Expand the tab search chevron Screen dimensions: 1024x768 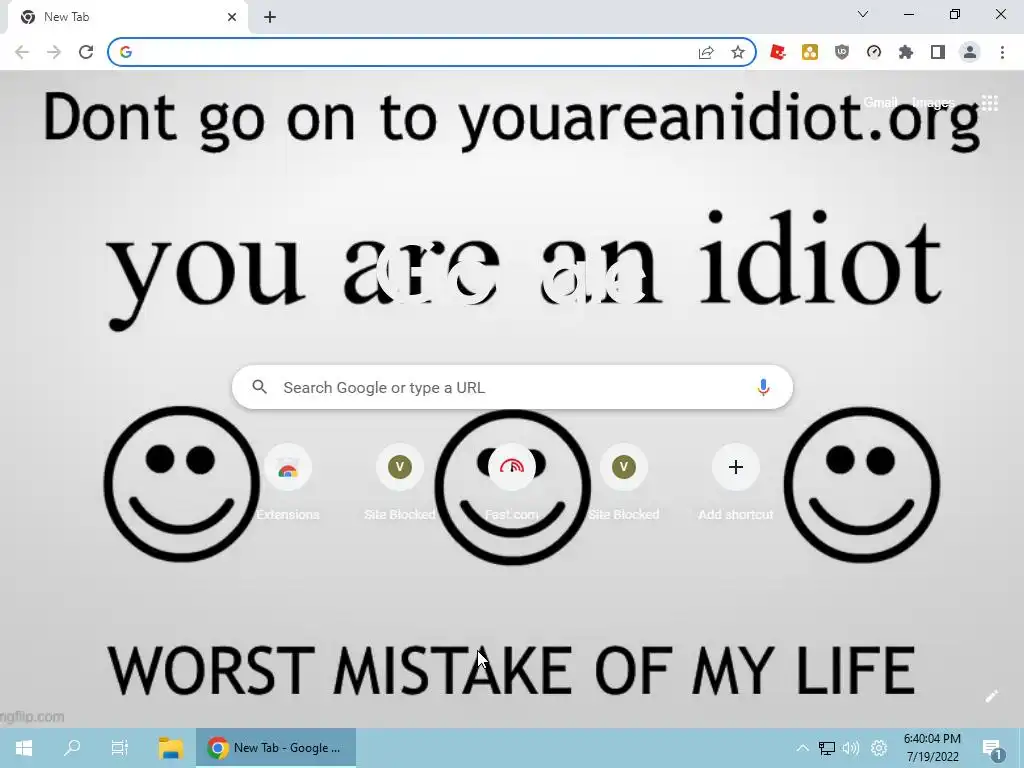pos(863,14)
